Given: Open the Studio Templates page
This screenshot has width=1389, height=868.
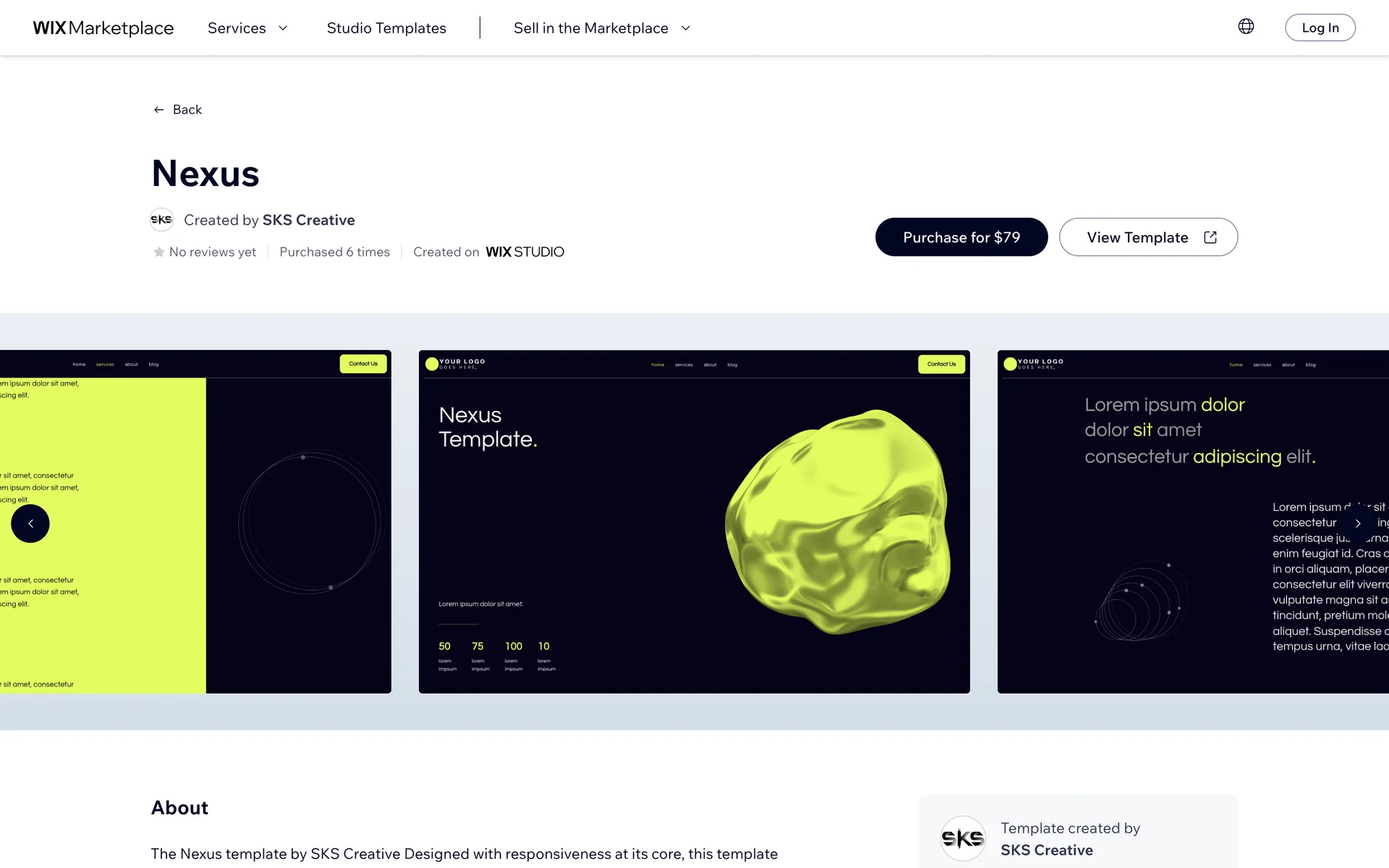Looking at the screenshot, I should (x=386, y=28).
